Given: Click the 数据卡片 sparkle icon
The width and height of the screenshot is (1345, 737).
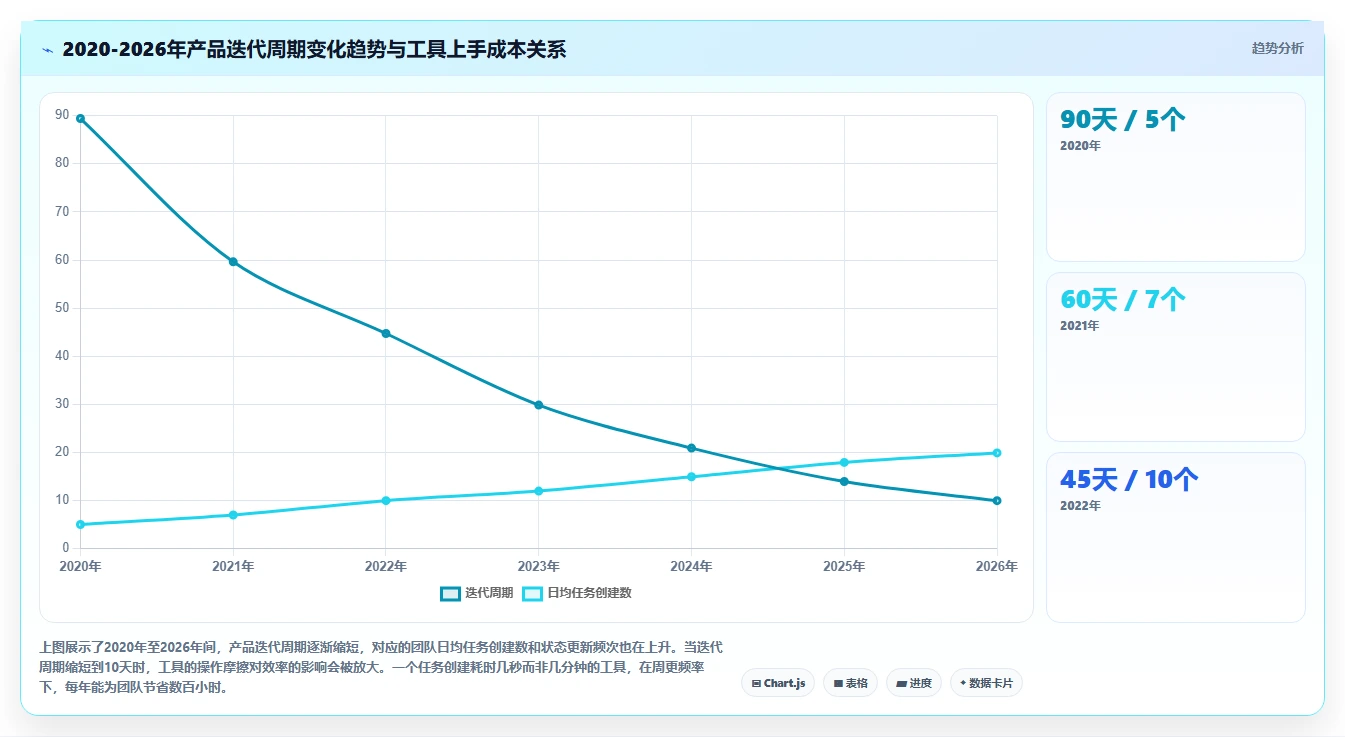Looking at the screenshot, I should (963, 683).
